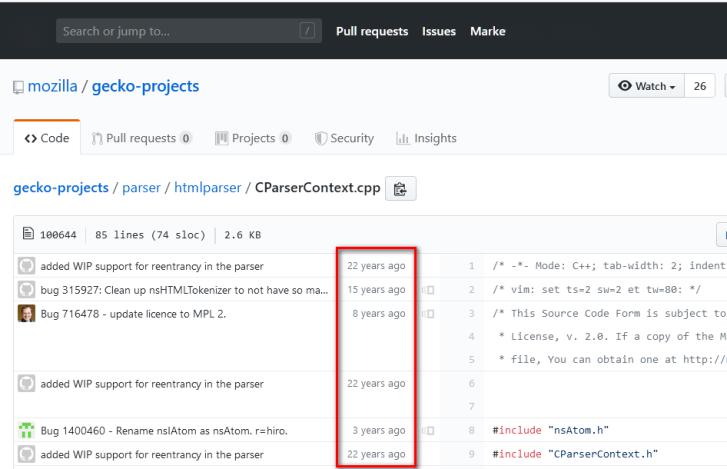The width and height of the screenshot is (727, 469).
Task: Open the Watch dropdown button
Action: click(x=646, y=86)
